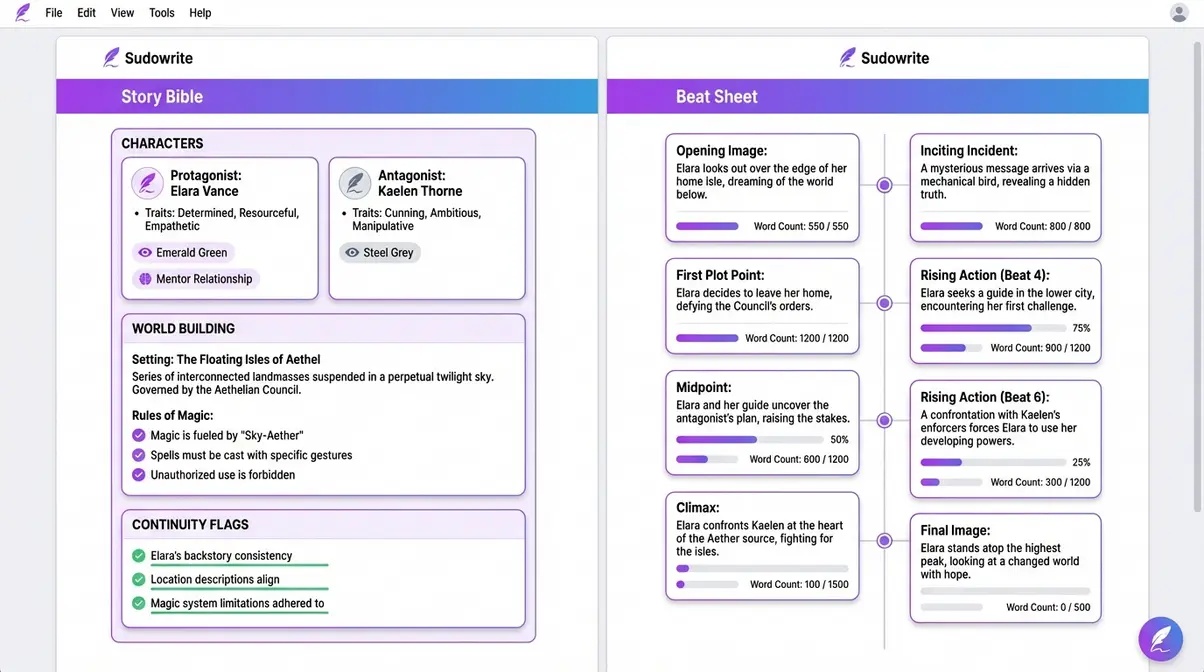Click the 75% progress bar in Rising Action Beat 4

pyautogui.click(x=995, y=327)
